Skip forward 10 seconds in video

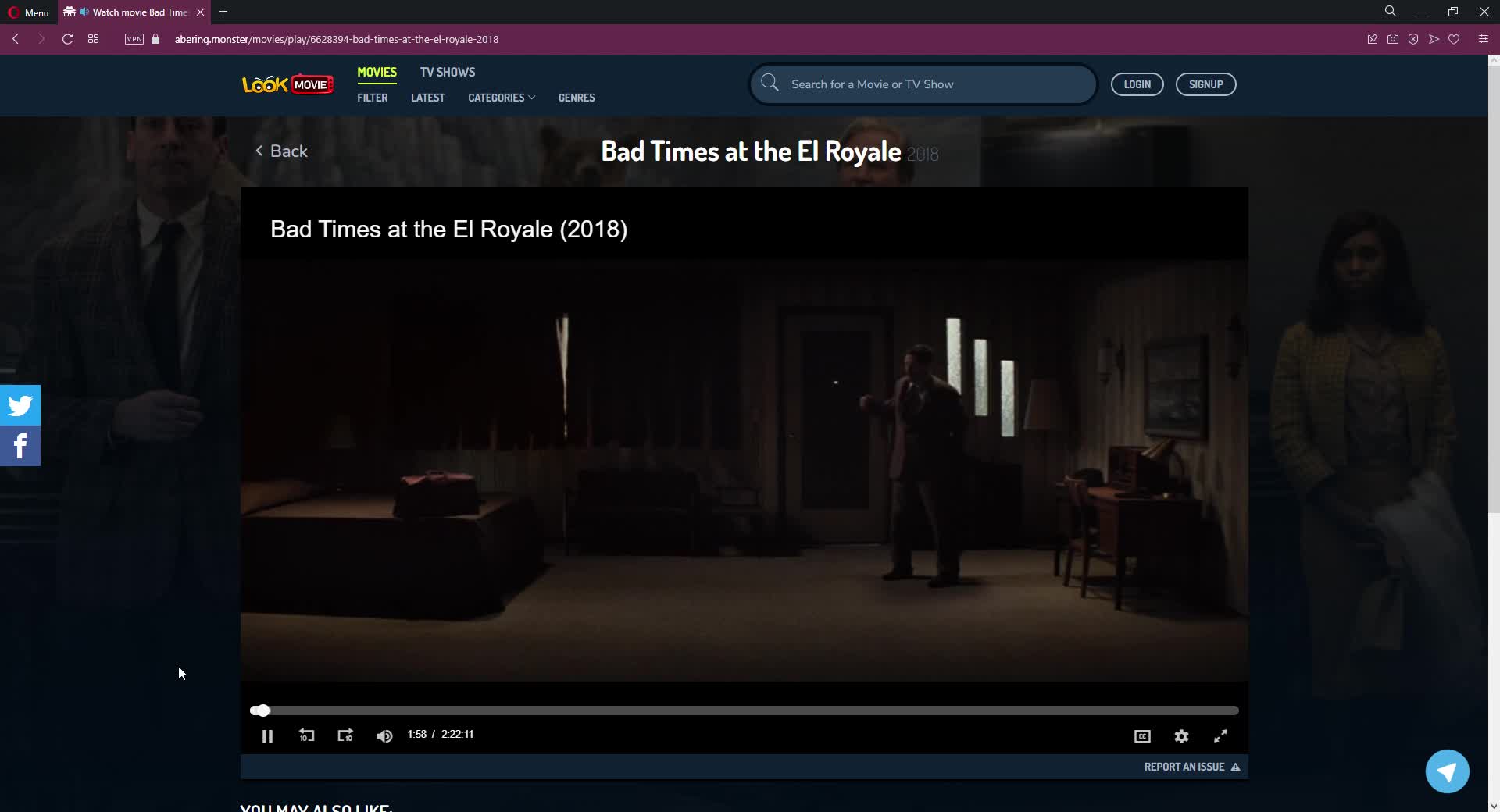coord(345,735)
